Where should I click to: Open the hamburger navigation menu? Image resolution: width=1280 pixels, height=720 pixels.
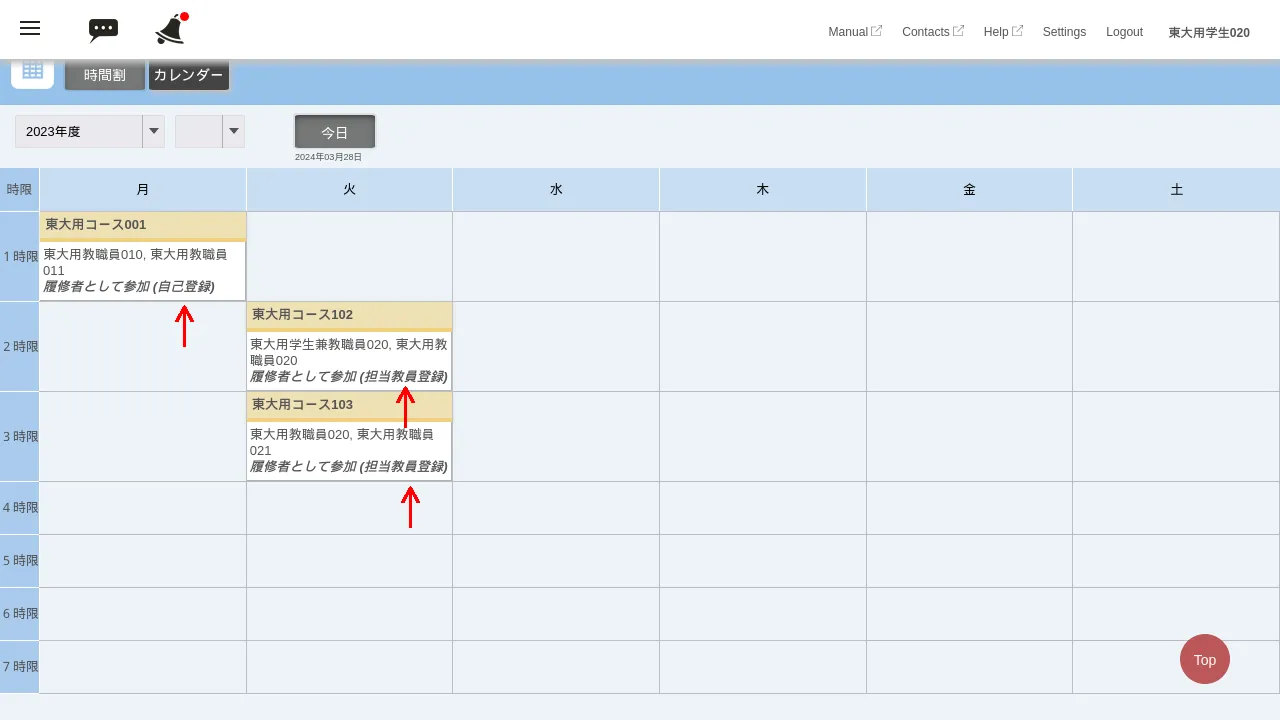[30, 28]
